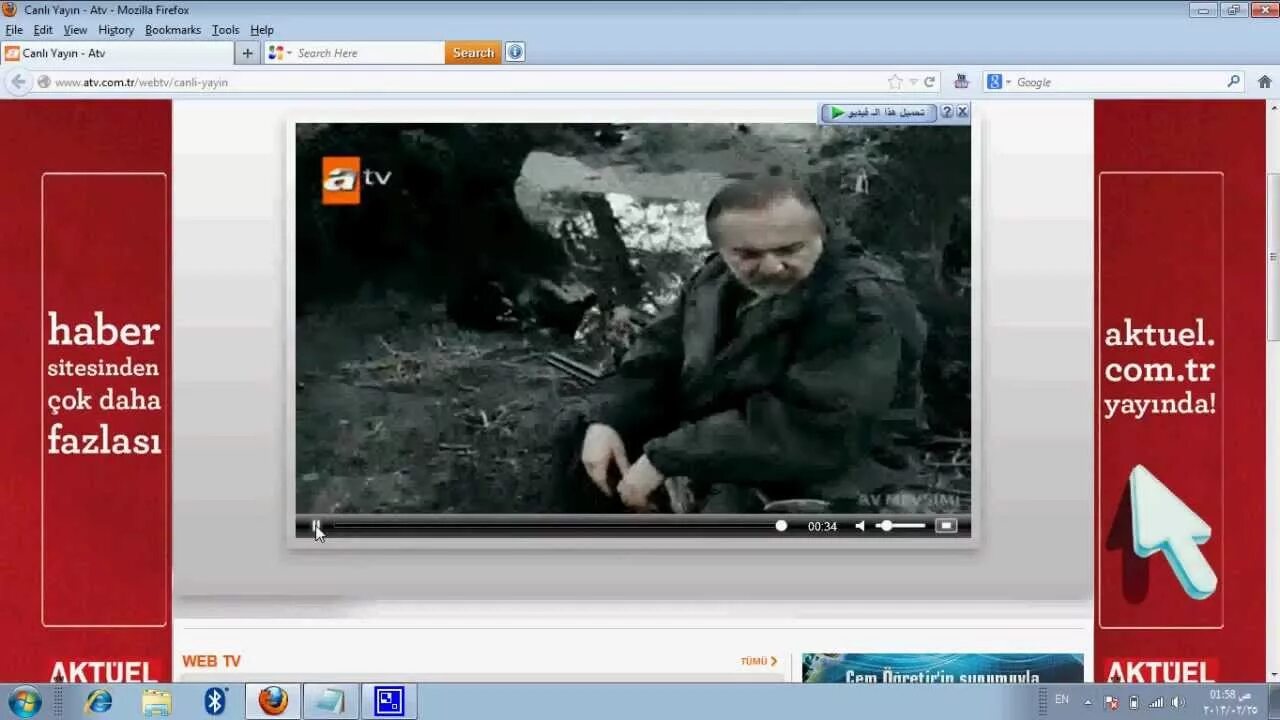Click the Google search field
Screen dimensions: 1280x720
pyautogui.click(x=1120, y=82)
